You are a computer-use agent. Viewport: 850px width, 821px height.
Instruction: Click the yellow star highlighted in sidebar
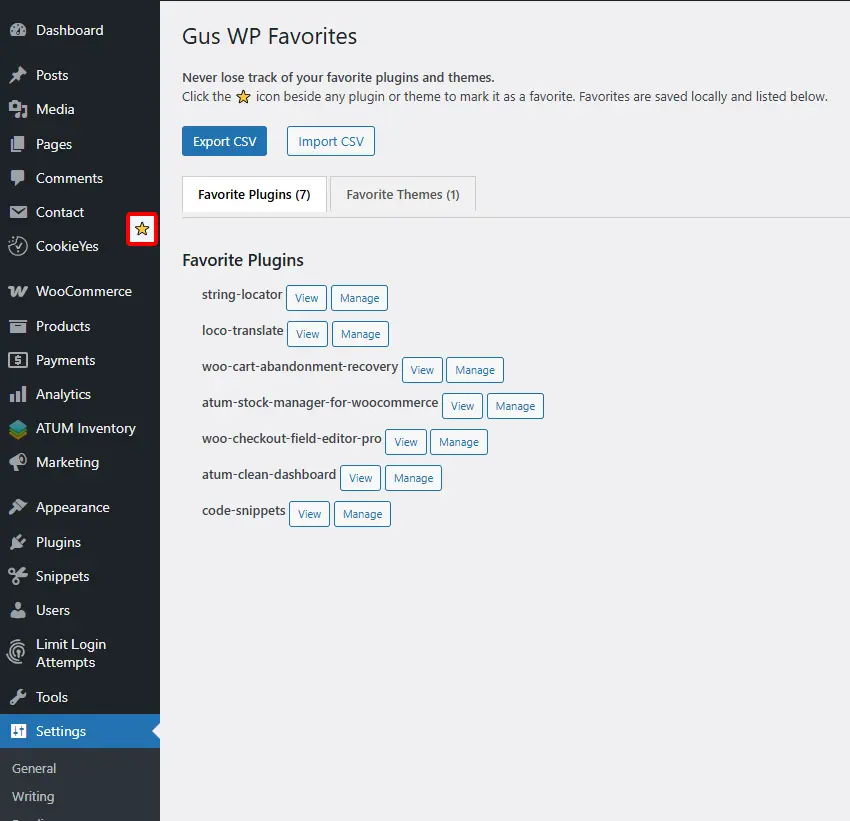click(142, 230)
